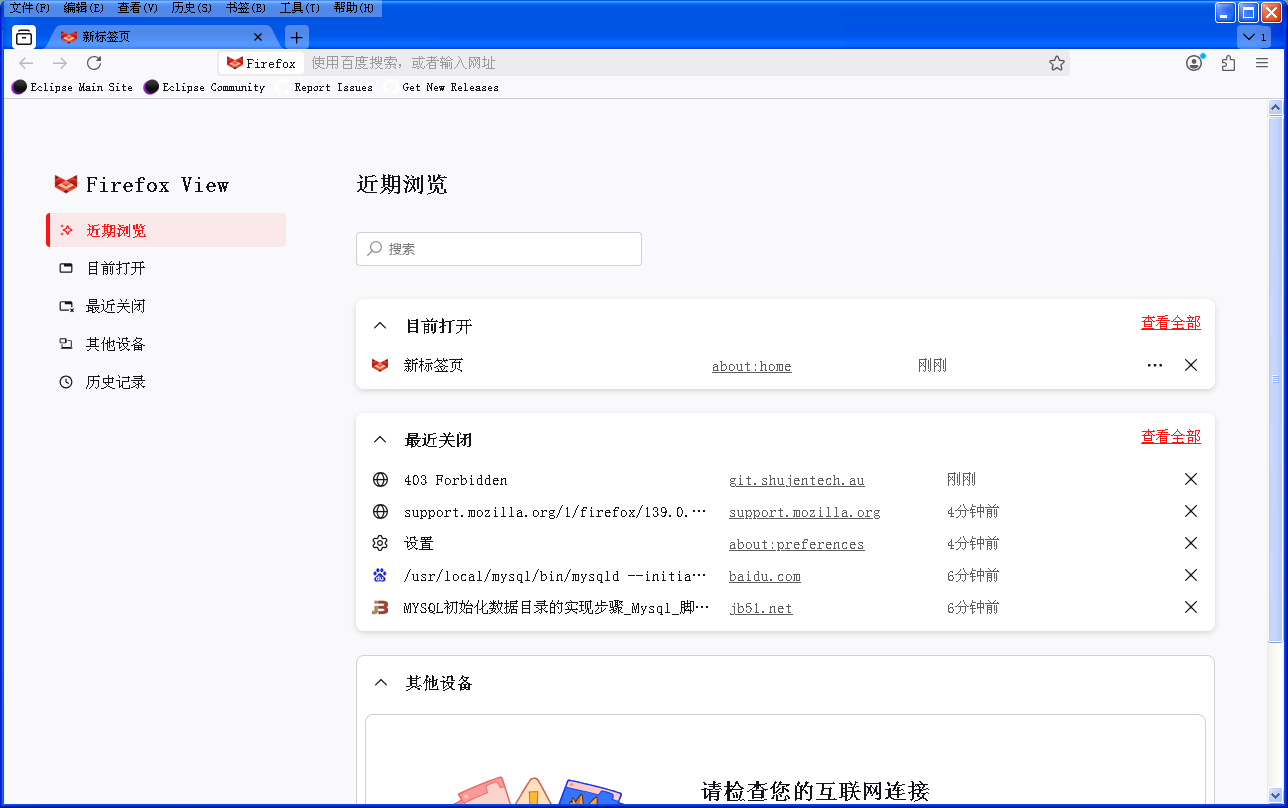The image size is (1288, 808).
Task: Click scrollbar up arrow
Action: [1275, 107]
